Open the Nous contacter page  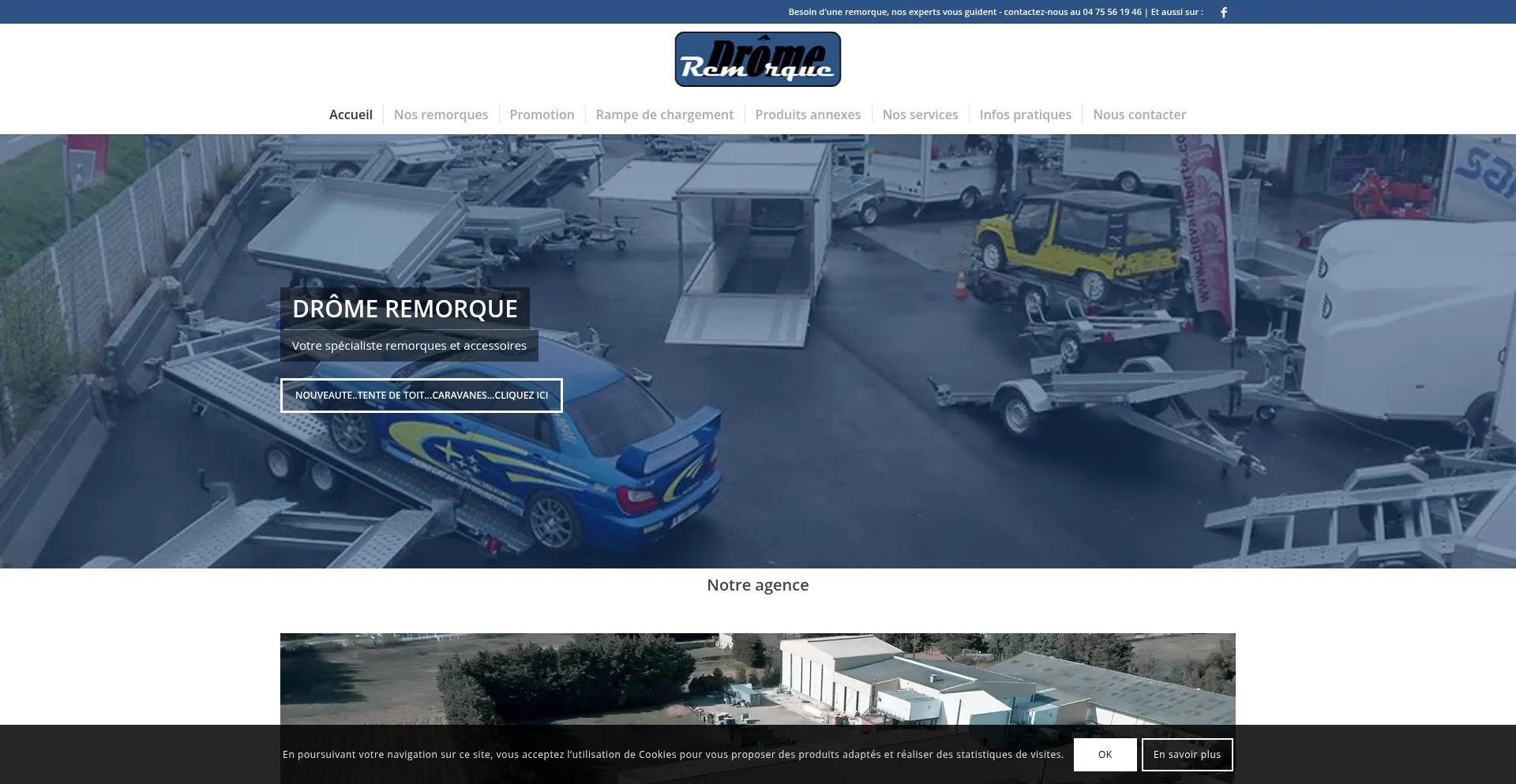coord(1139,114)
